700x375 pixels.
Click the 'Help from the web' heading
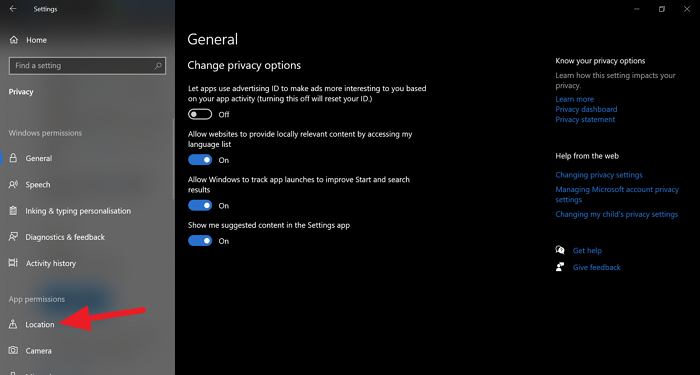587,156
